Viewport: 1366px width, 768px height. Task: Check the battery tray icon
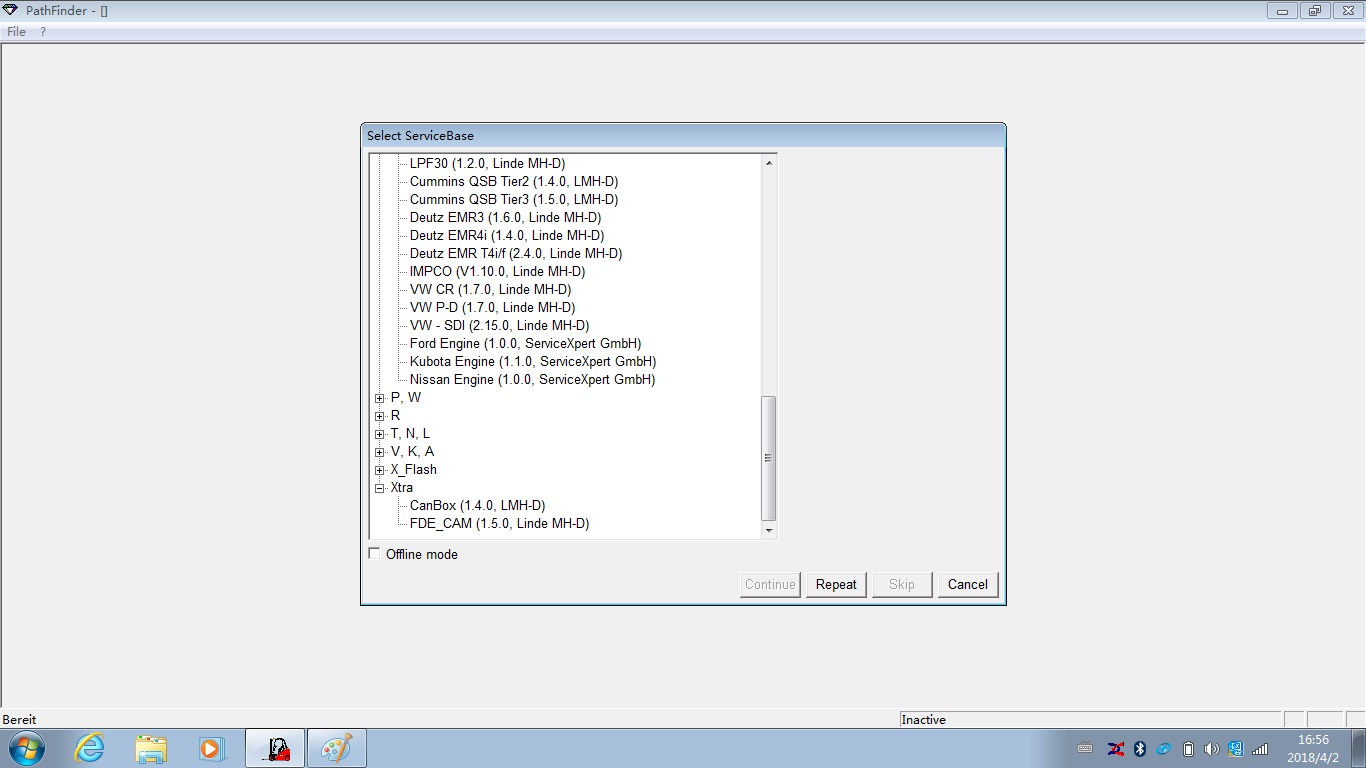tap(1188, 749)
